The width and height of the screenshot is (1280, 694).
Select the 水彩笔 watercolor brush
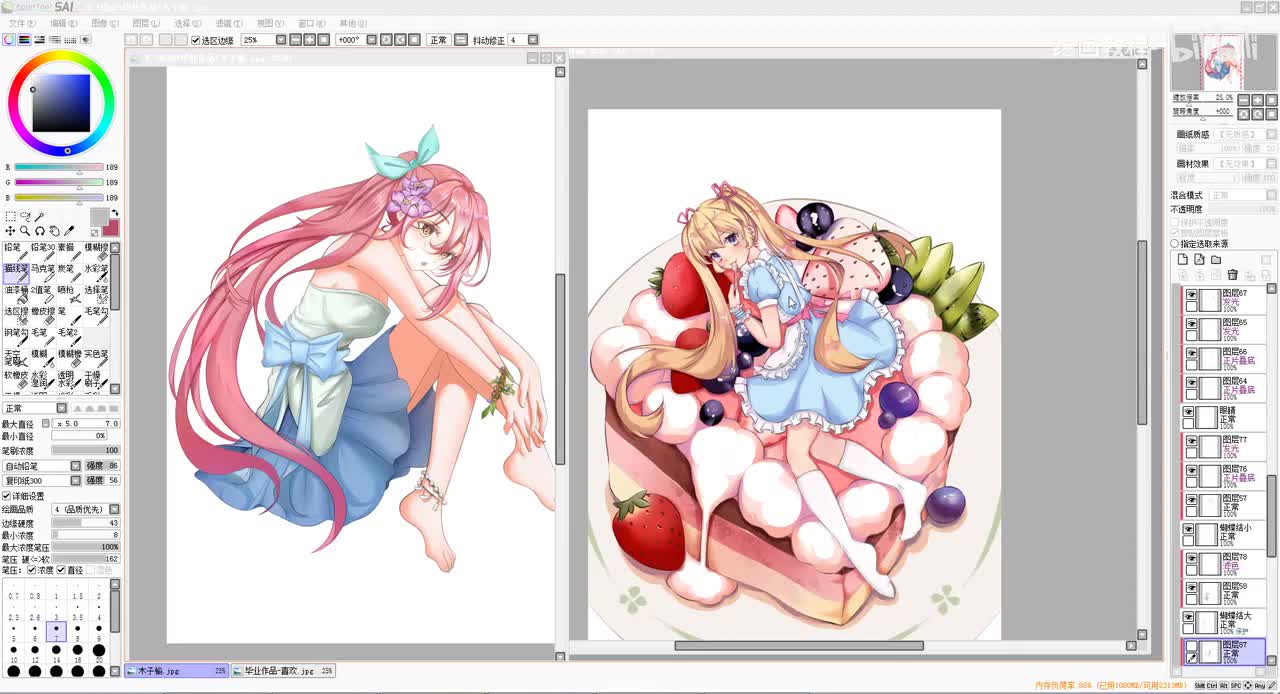[96, 273]
